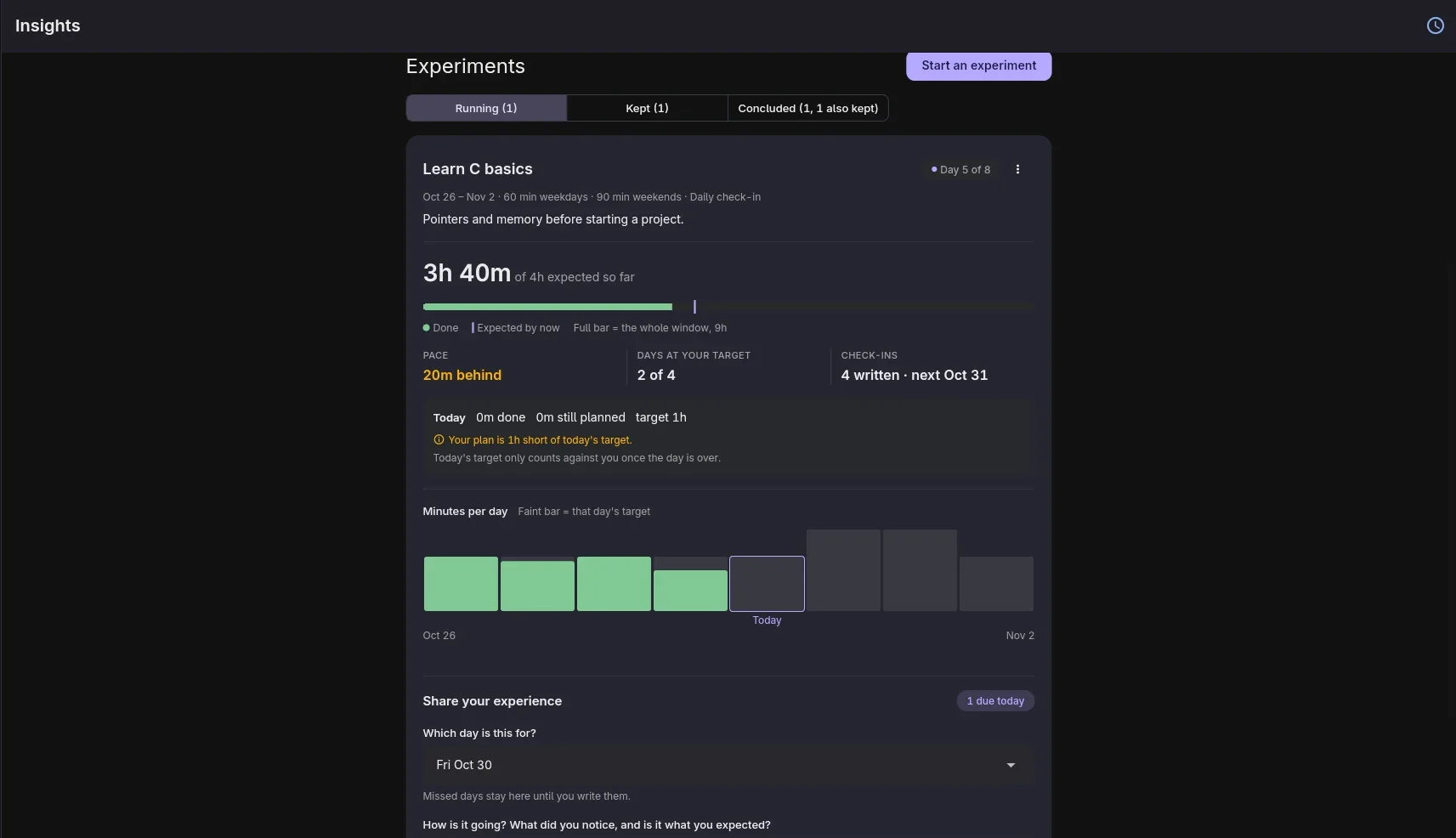
Task: Open the Concluded (1, 1 also kept) tab
Action: (807, 108)
